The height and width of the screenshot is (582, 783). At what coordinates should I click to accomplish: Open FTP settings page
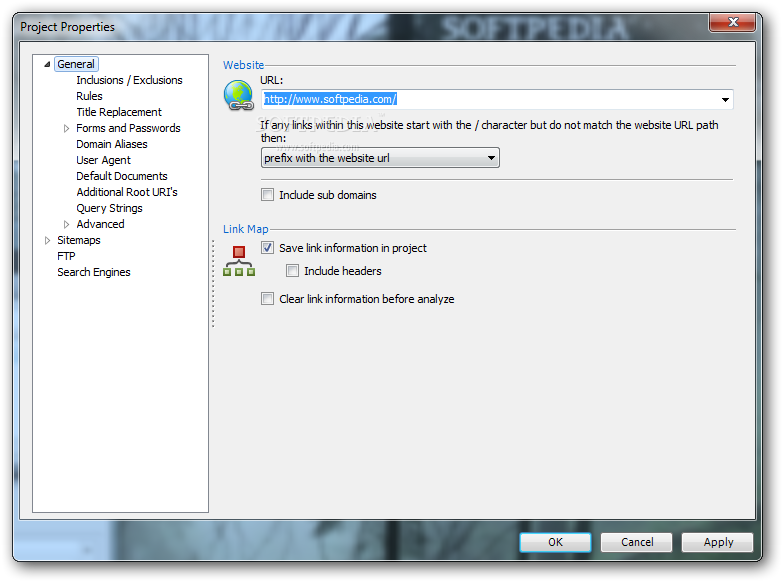(x=66, y=256)
